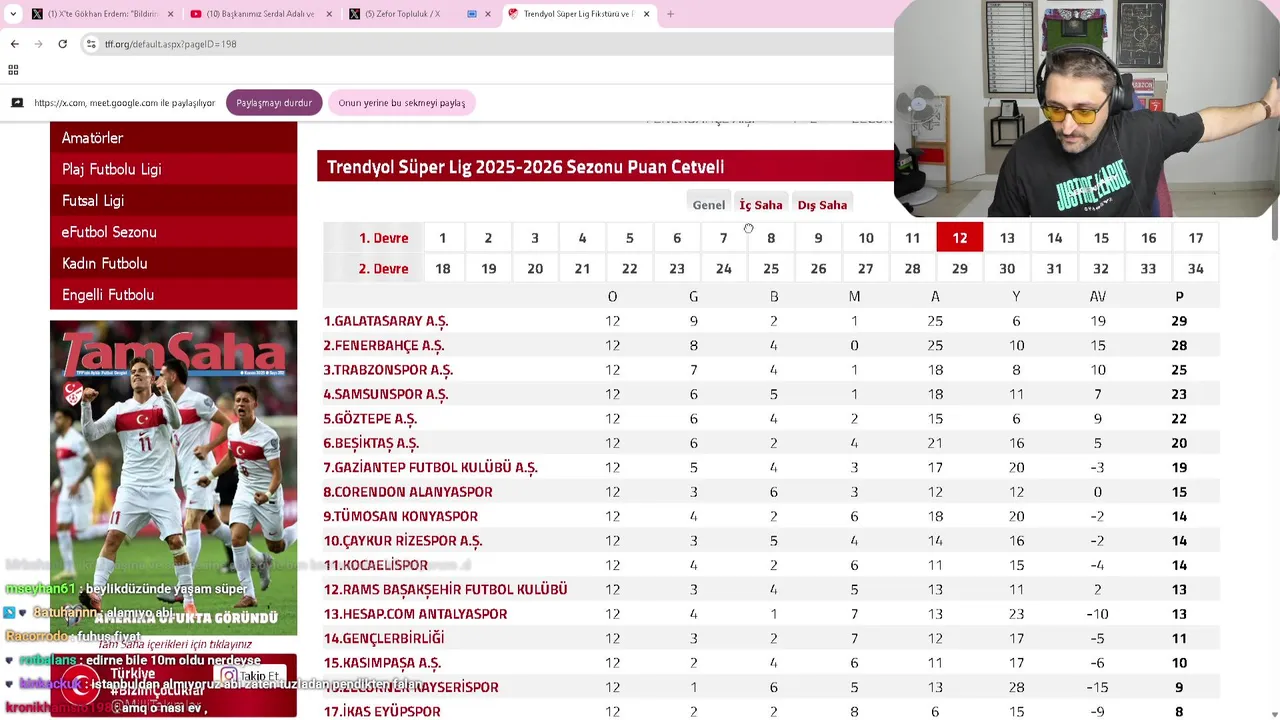Viewport: 1280px width, 720px height.
Task: Open 6.BEŞİKTAŞ A.Ş. team link
Action: (371, 443)
